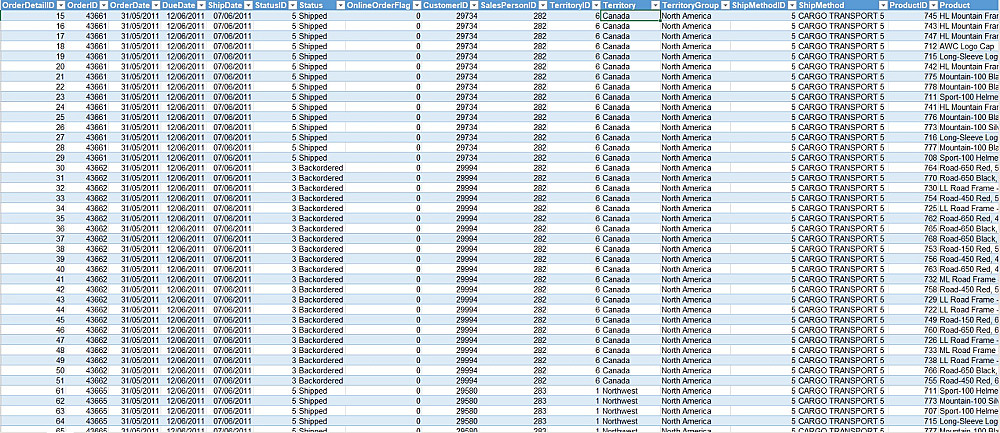This screenshot has width=1000, height=433.
Task: Select CARGO TRANSPORT 5 in OrderDetailID 42 row
Action: click(x=842, y=290)
